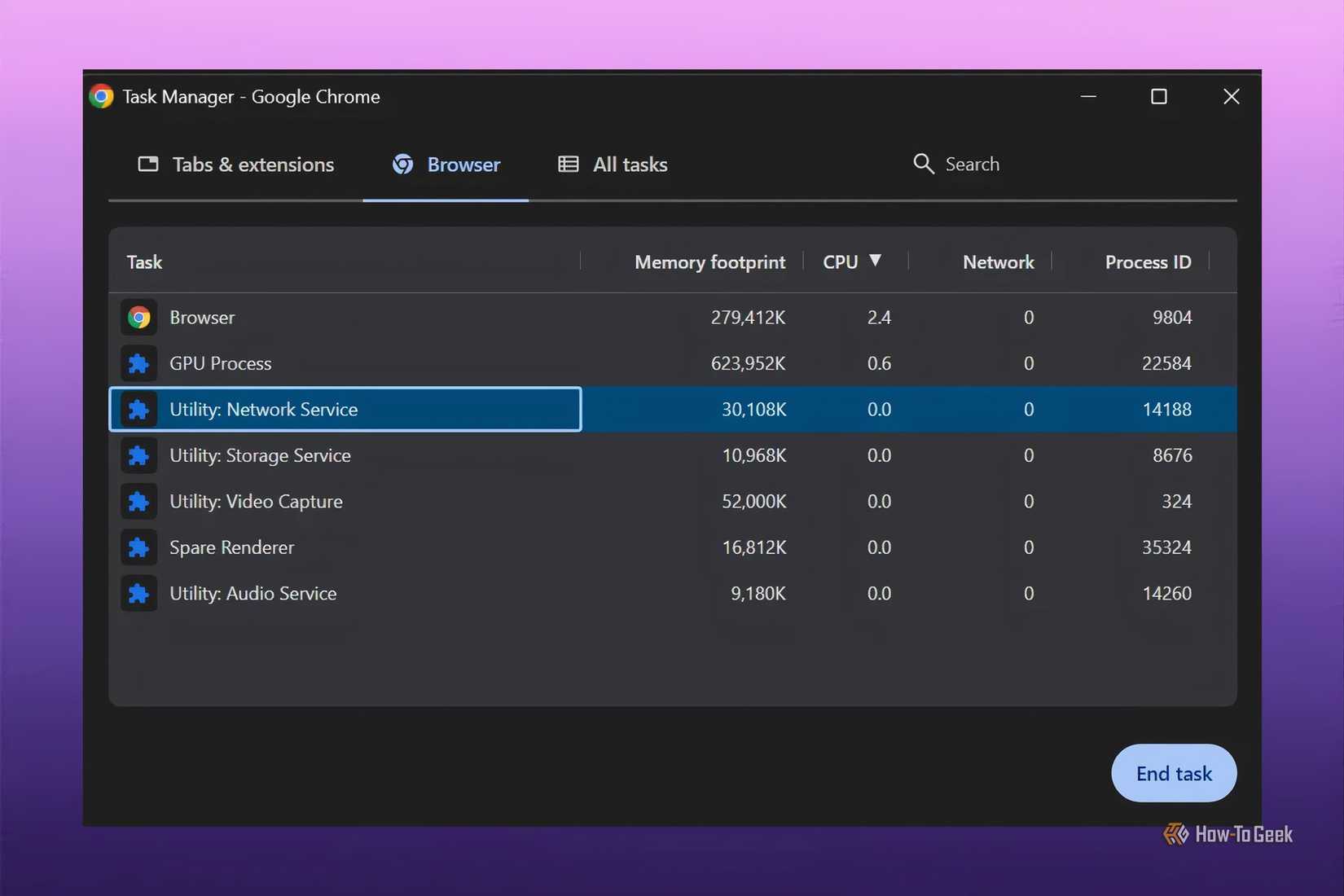Select the GPU Process row
This screenshot has height=896, width=1344.
673,363
